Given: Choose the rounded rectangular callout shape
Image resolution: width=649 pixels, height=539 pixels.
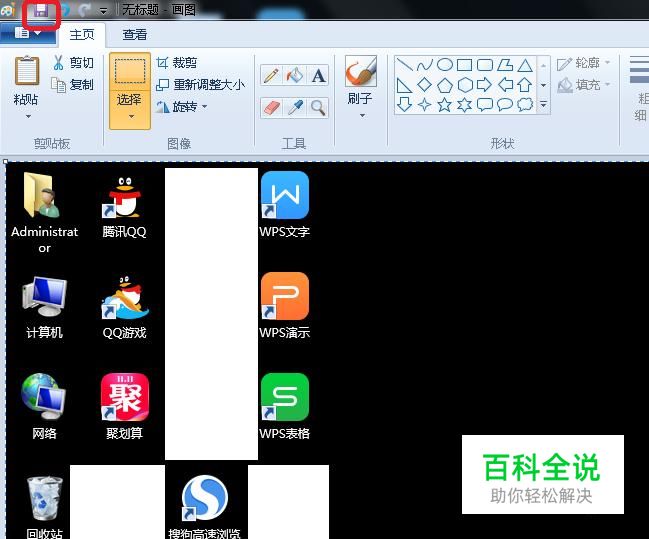Looking at the screenshot, I should 485,104.
